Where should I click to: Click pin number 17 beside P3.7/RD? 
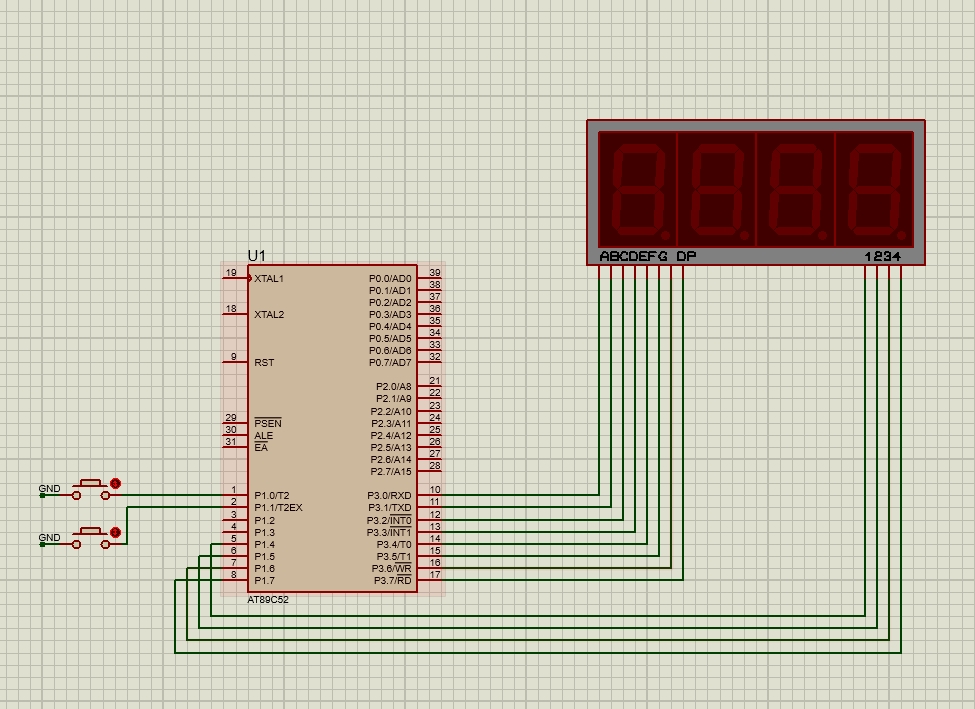pyautogui.click(x=435, y=574)
